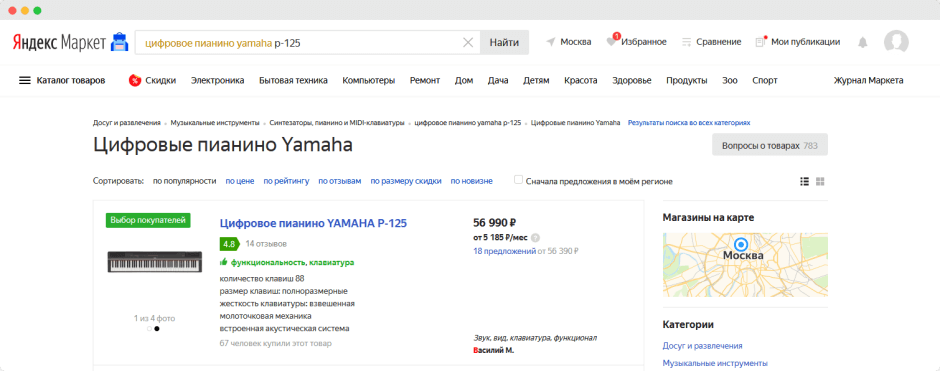The width and height of the screenshot is (940, 371).
Task: Click the Мои публикации document icon
Action: coord(761,42)
